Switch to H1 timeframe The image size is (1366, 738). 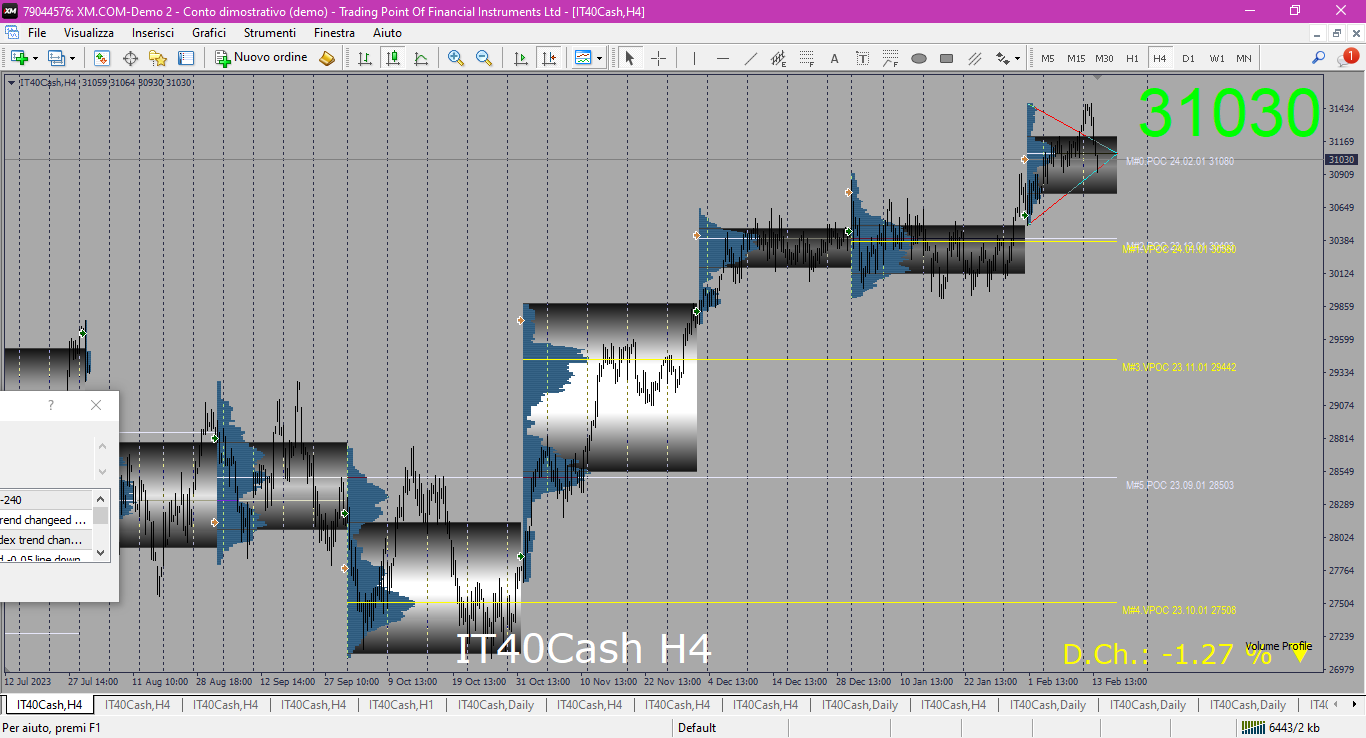click(1132, 58)
